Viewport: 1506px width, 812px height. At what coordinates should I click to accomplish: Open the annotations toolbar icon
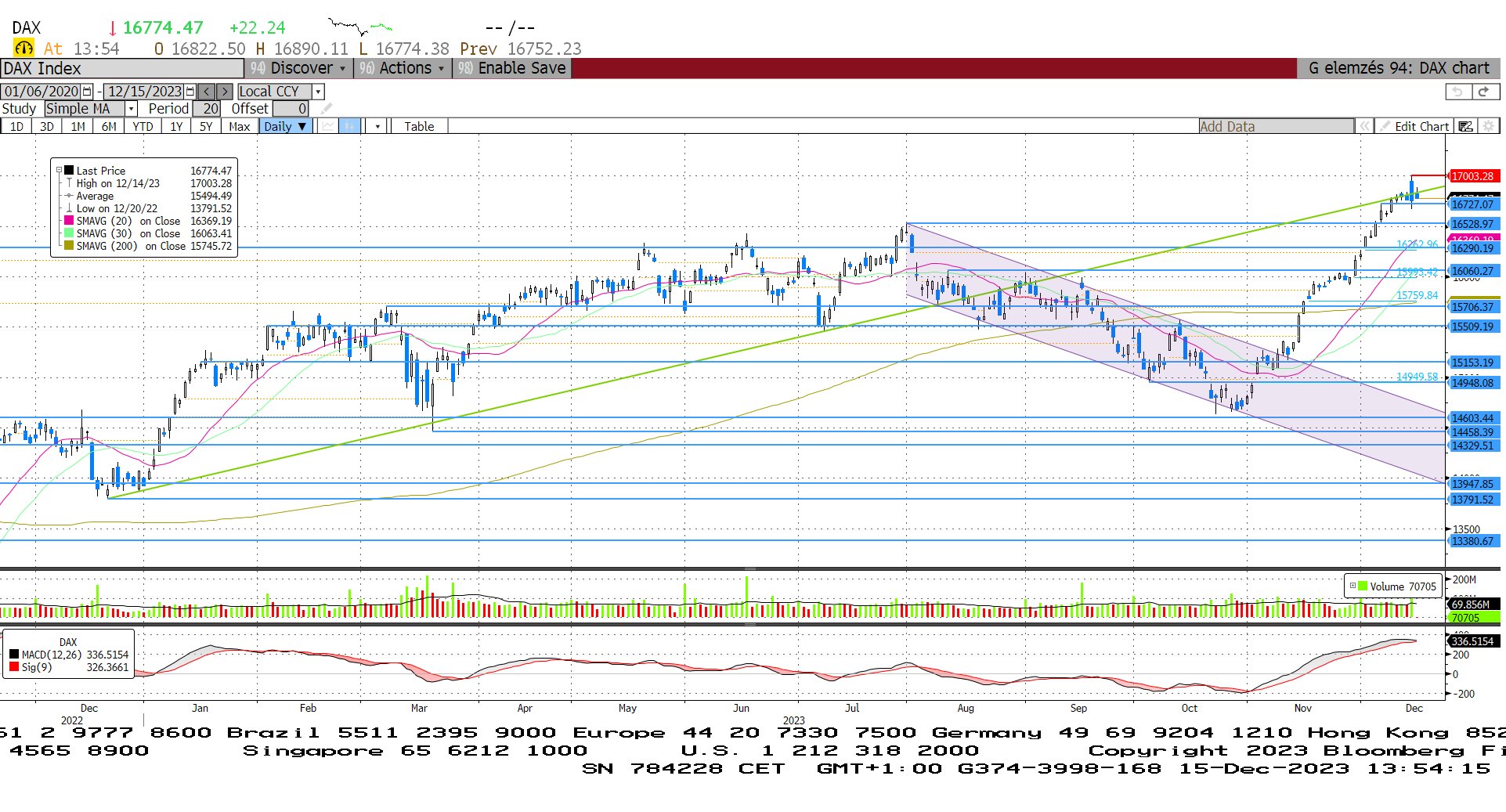tap(1465, 126)
